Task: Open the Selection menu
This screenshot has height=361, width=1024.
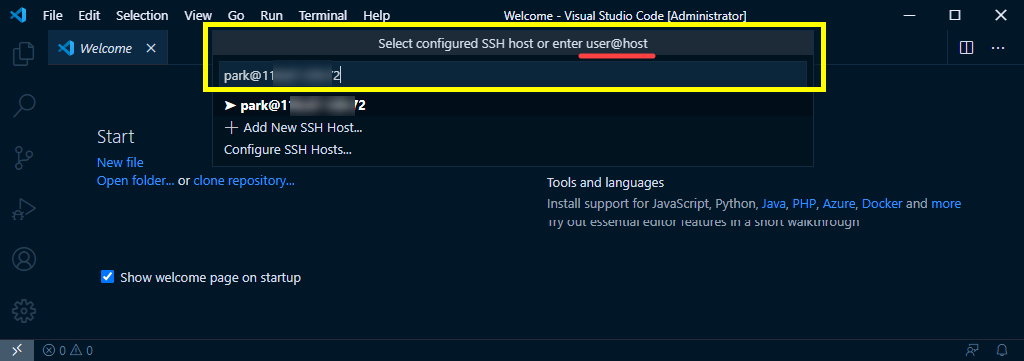Action: 142,15
